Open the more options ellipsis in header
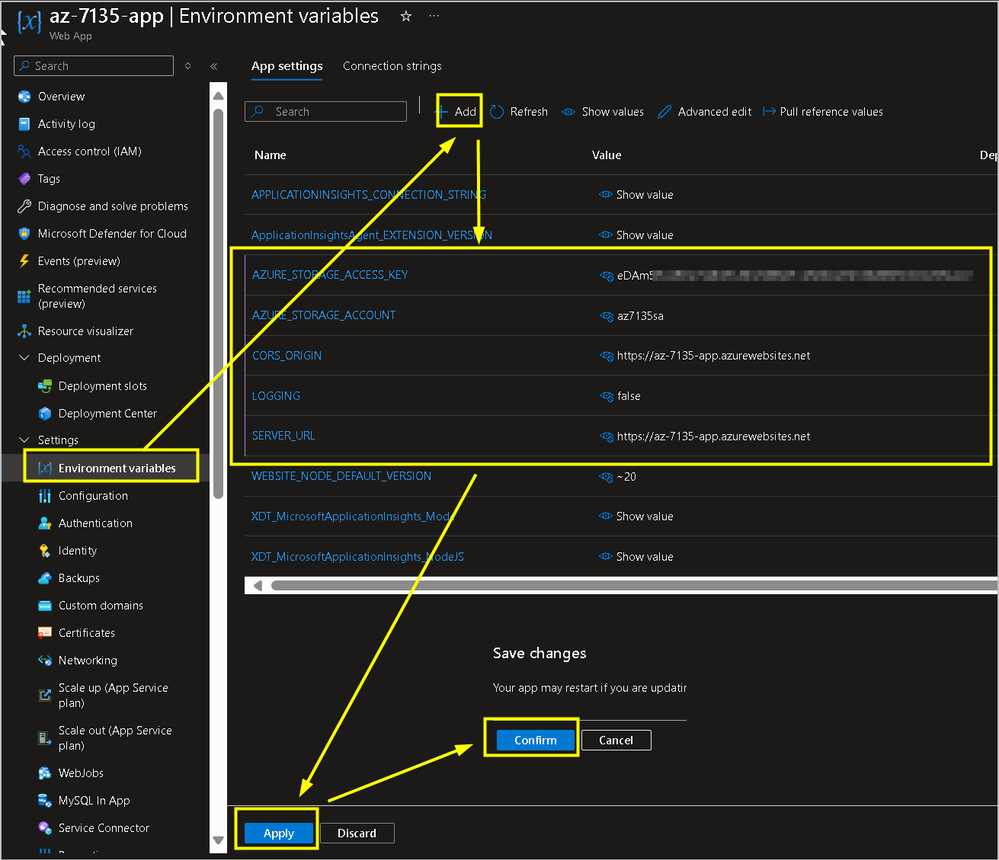Screen dimensions: 999x860 (434, 16)
